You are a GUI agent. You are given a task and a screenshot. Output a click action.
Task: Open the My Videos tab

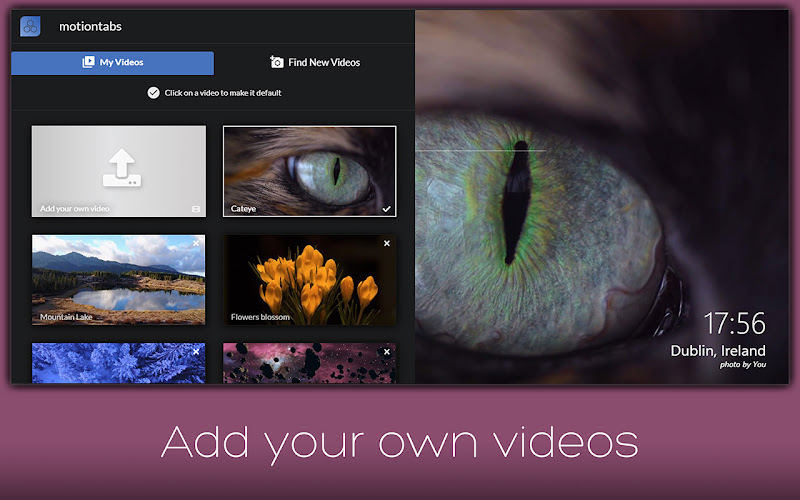click(x=113, y=63)
